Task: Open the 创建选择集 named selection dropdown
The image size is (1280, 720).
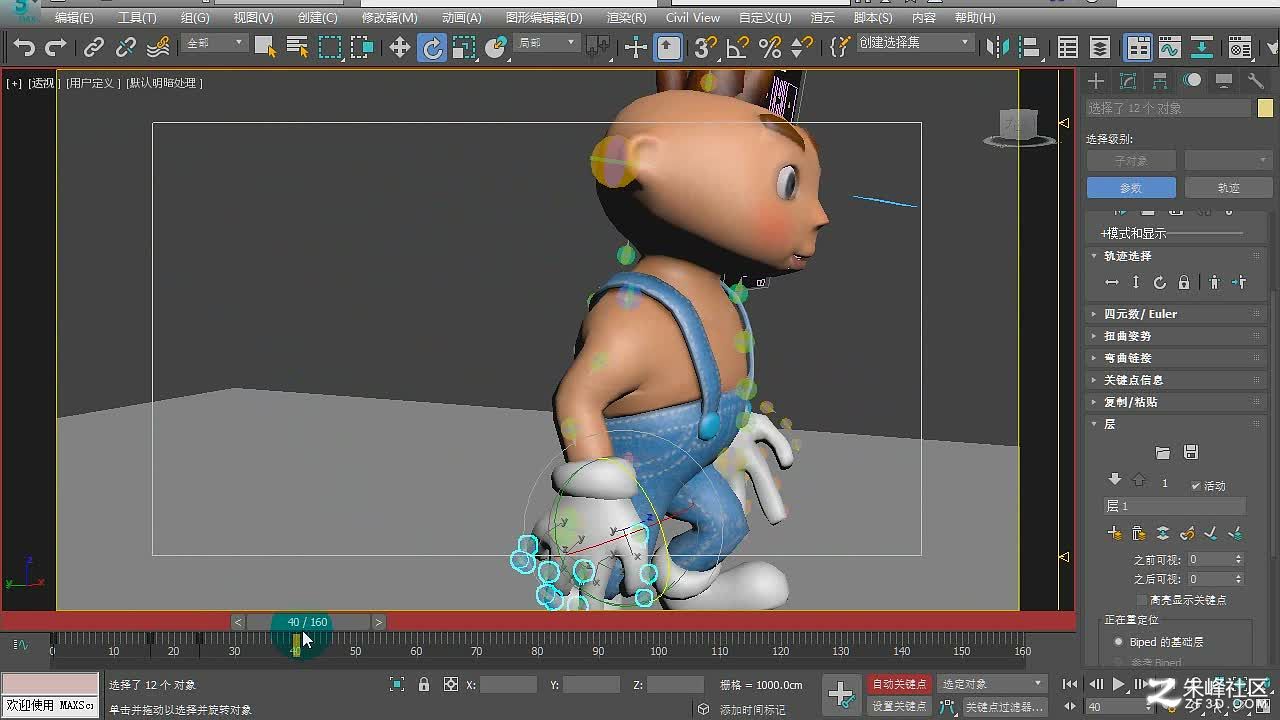Action: [x=915, y=43]
